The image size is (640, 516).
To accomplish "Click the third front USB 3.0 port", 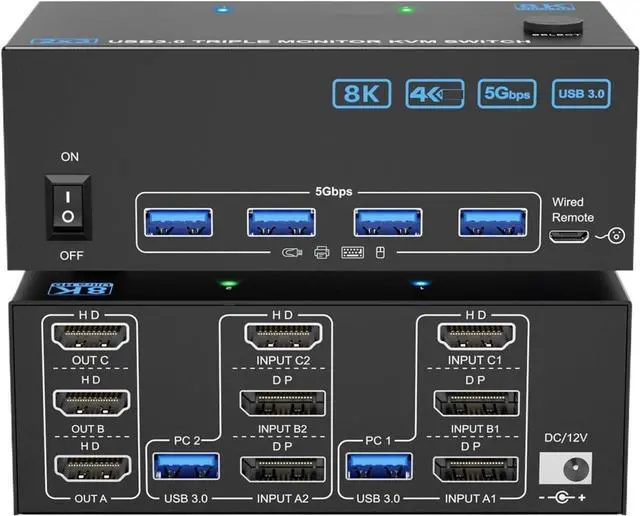I will coord(388,222).
